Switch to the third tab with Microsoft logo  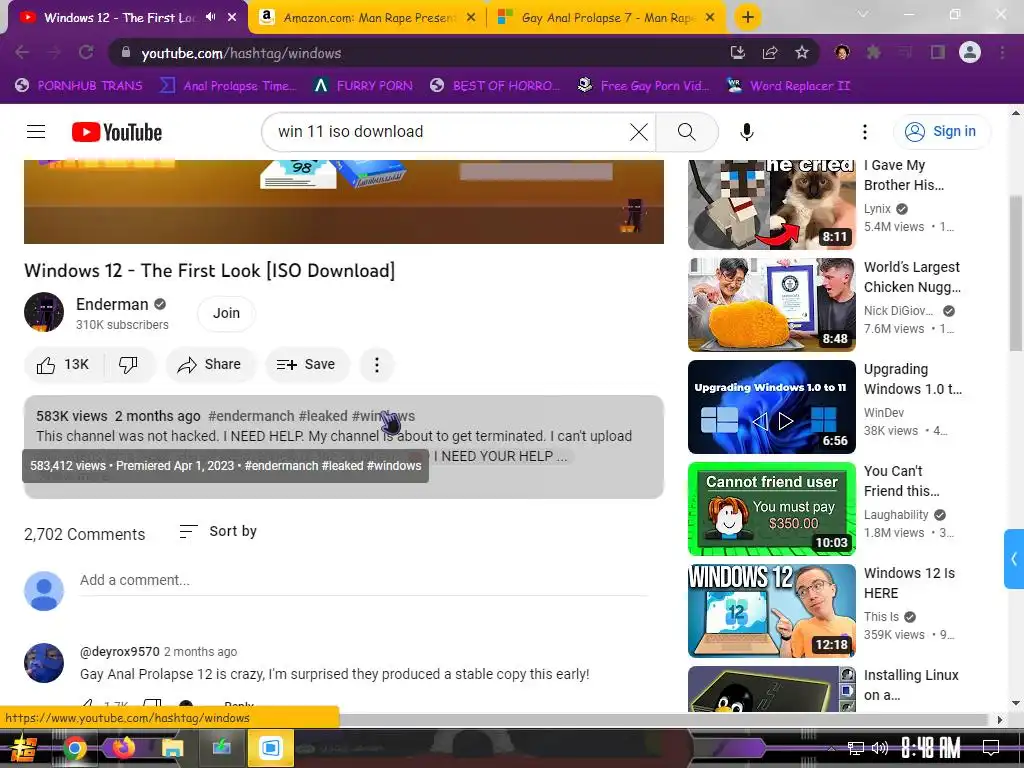606,18
